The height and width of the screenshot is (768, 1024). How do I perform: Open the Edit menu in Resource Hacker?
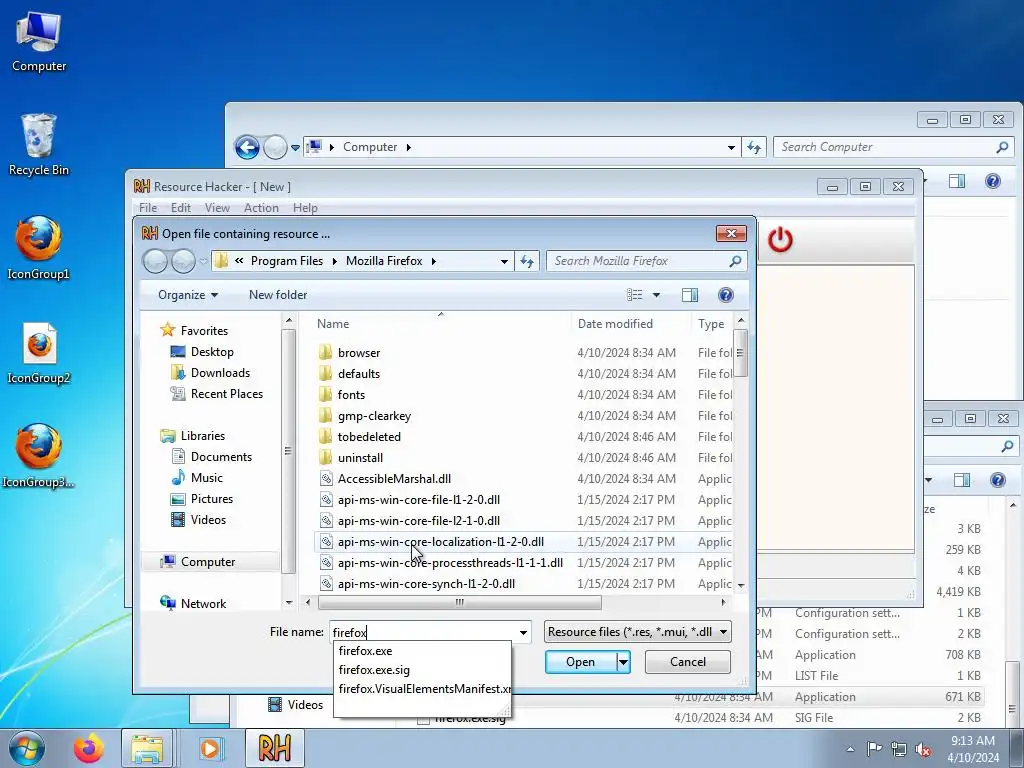tap(181, 208)
